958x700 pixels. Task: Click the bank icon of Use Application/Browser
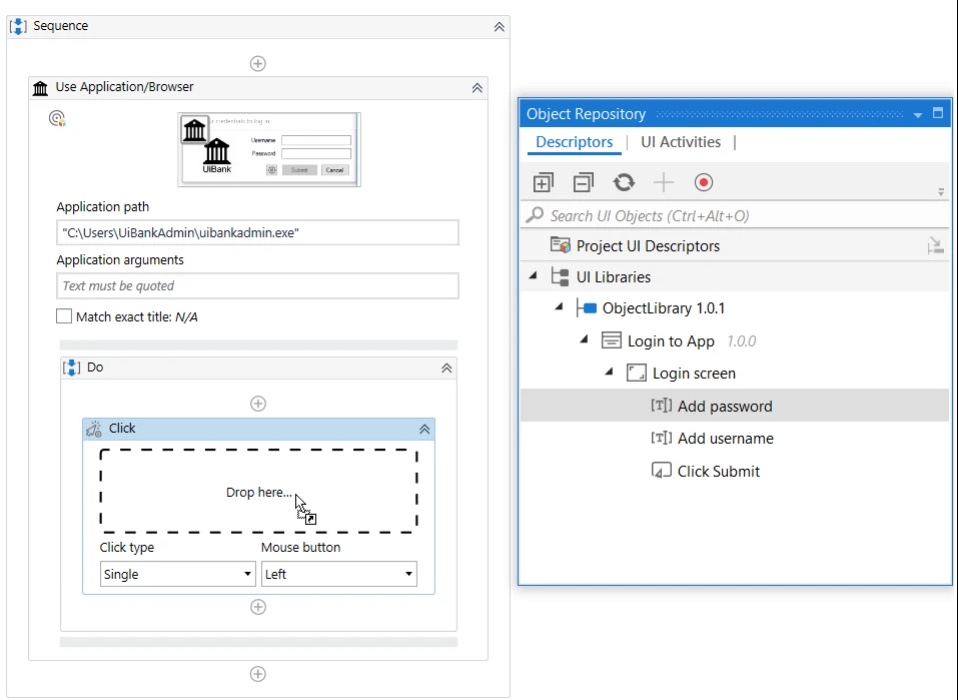(40, 88)
